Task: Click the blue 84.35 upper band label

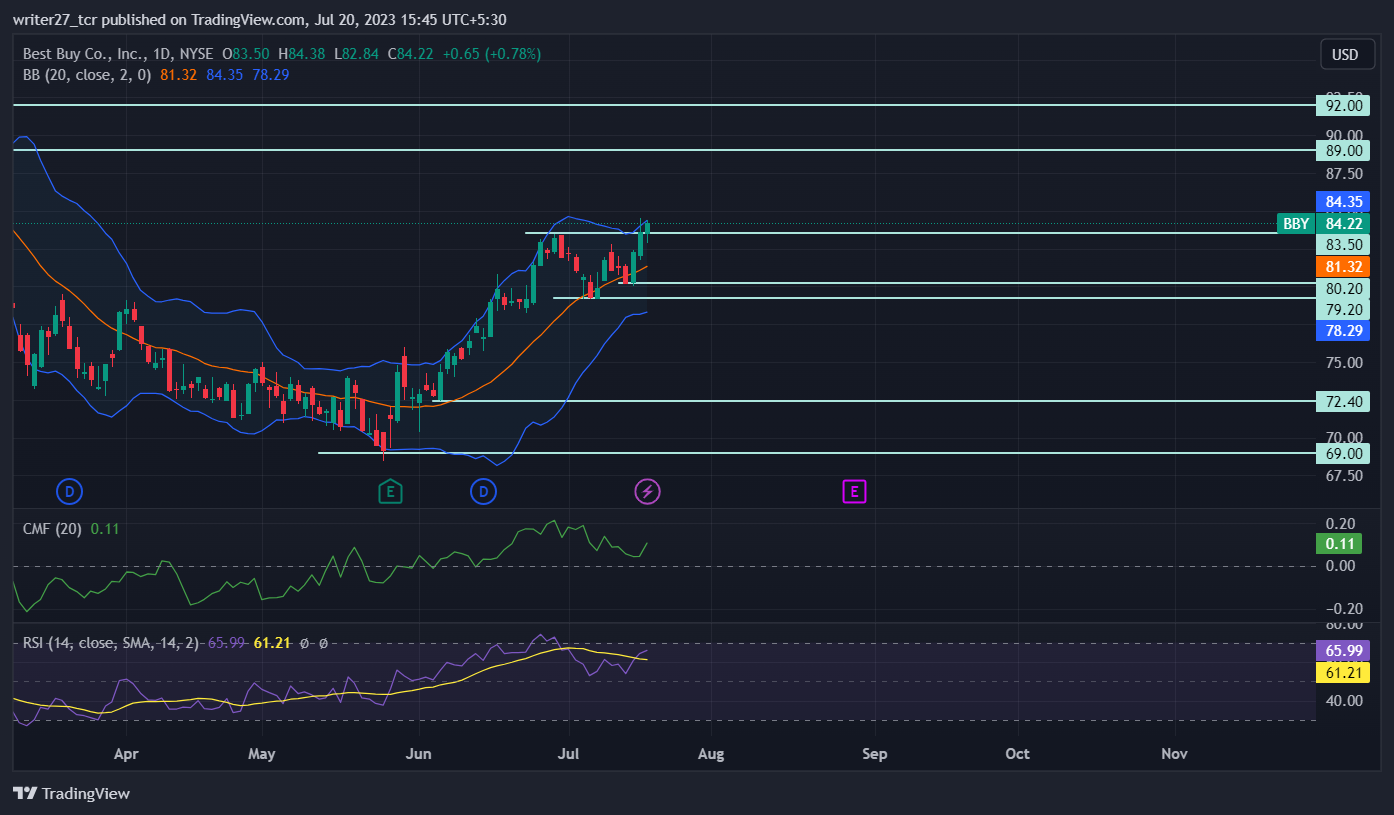Action: coord(1342,202)
